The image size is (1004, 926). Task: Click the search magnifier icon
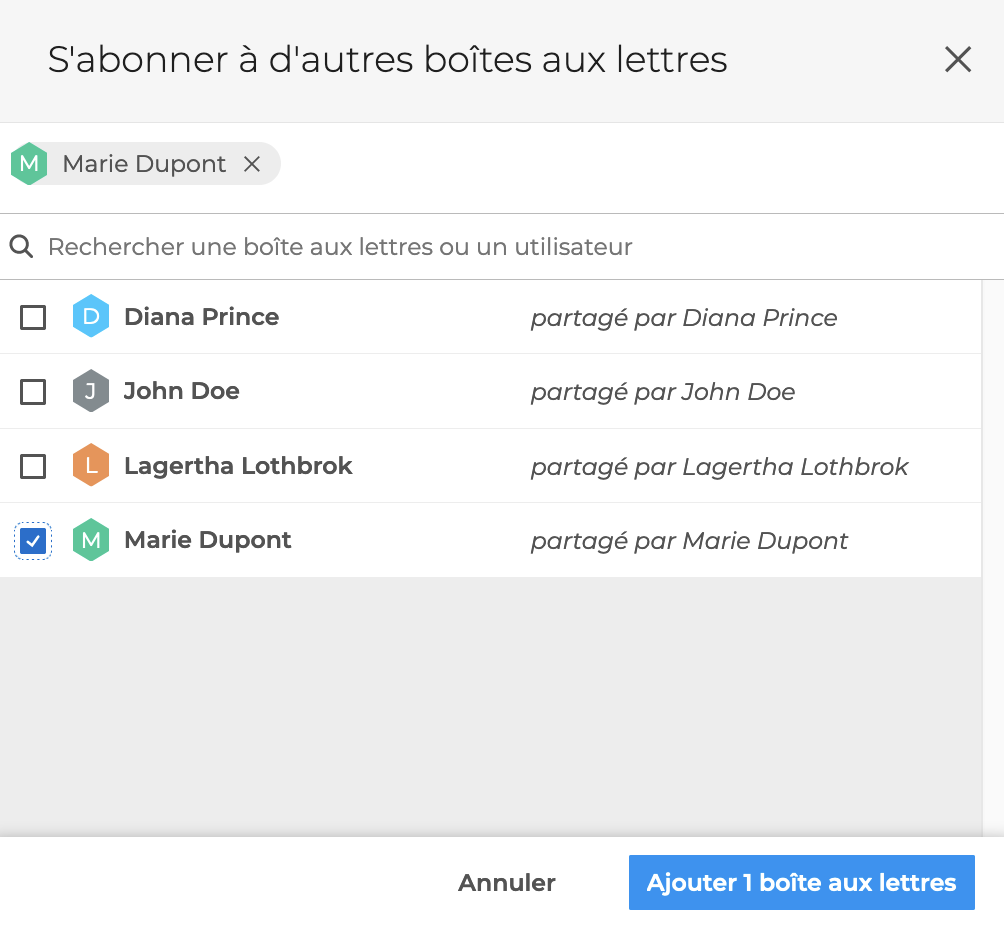tap(21, 246)
